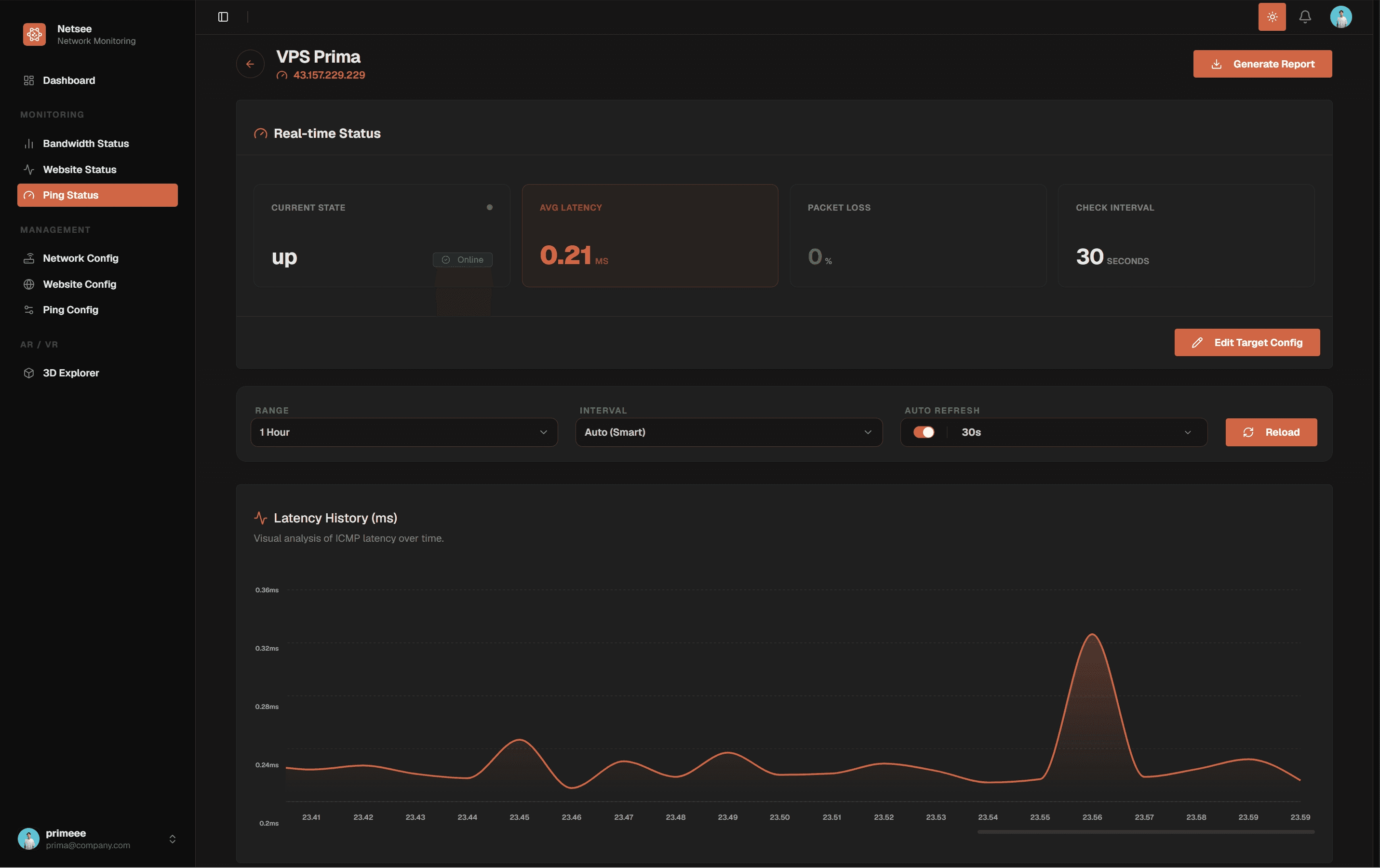Click the prima@company.com email text
This screenshot has width=1380, height=868.
point(88,846)
